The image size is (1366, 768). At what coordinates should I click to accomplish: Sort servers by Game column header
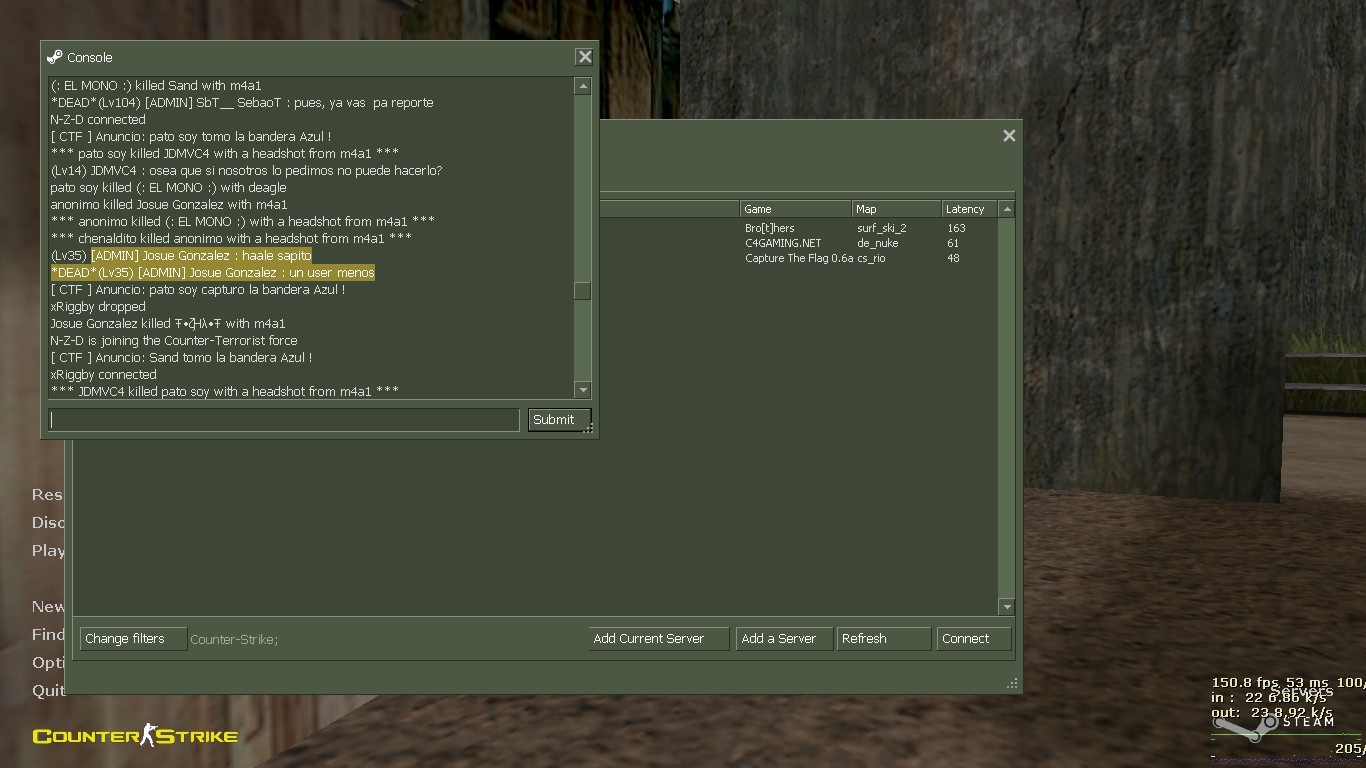pos(795,209)
